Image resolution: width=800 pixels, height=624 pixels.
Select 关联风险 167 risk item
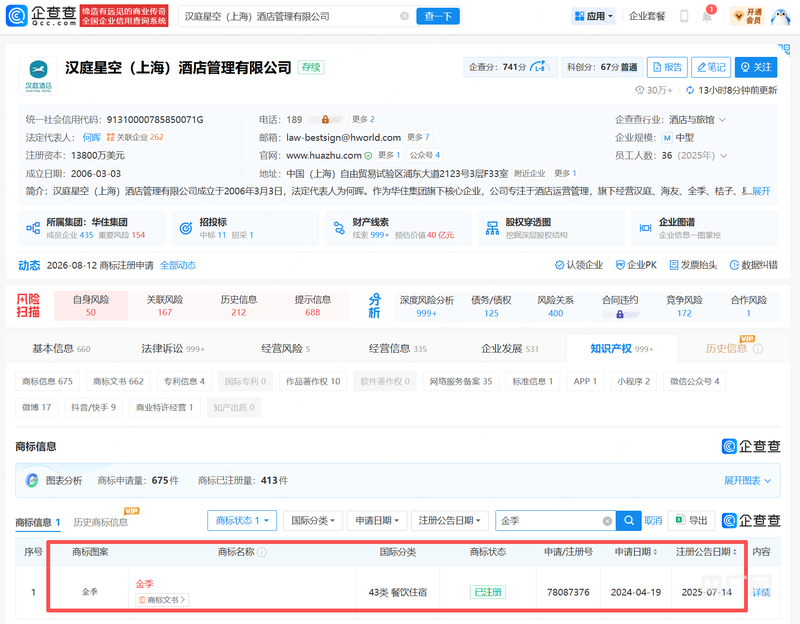coord(165,306)
